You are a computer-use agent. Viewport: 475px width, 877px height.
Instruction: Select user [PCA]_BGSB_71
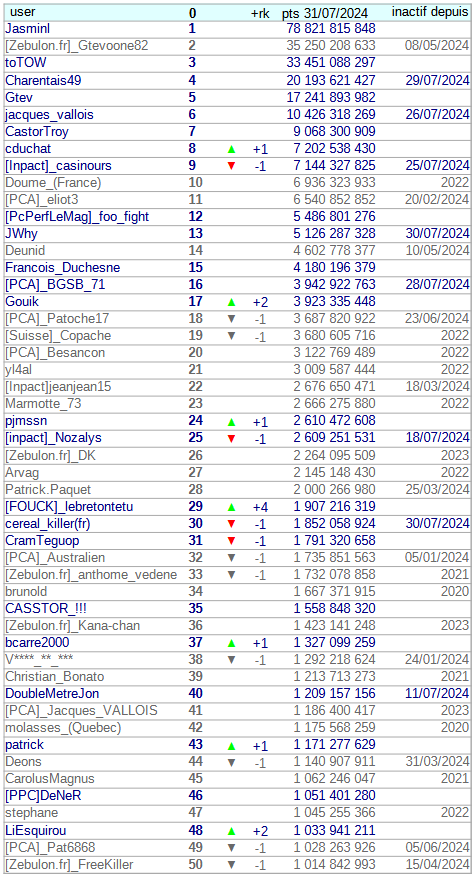click(x=55, y=285)
